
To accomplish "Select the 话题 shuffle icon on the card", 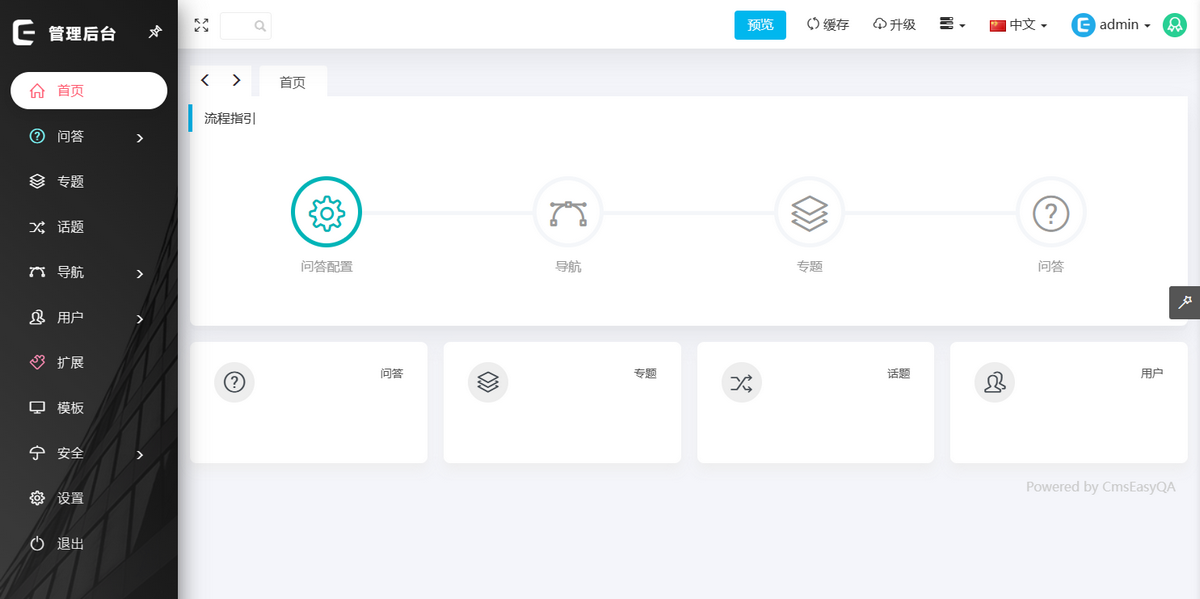I will (741, 382).
